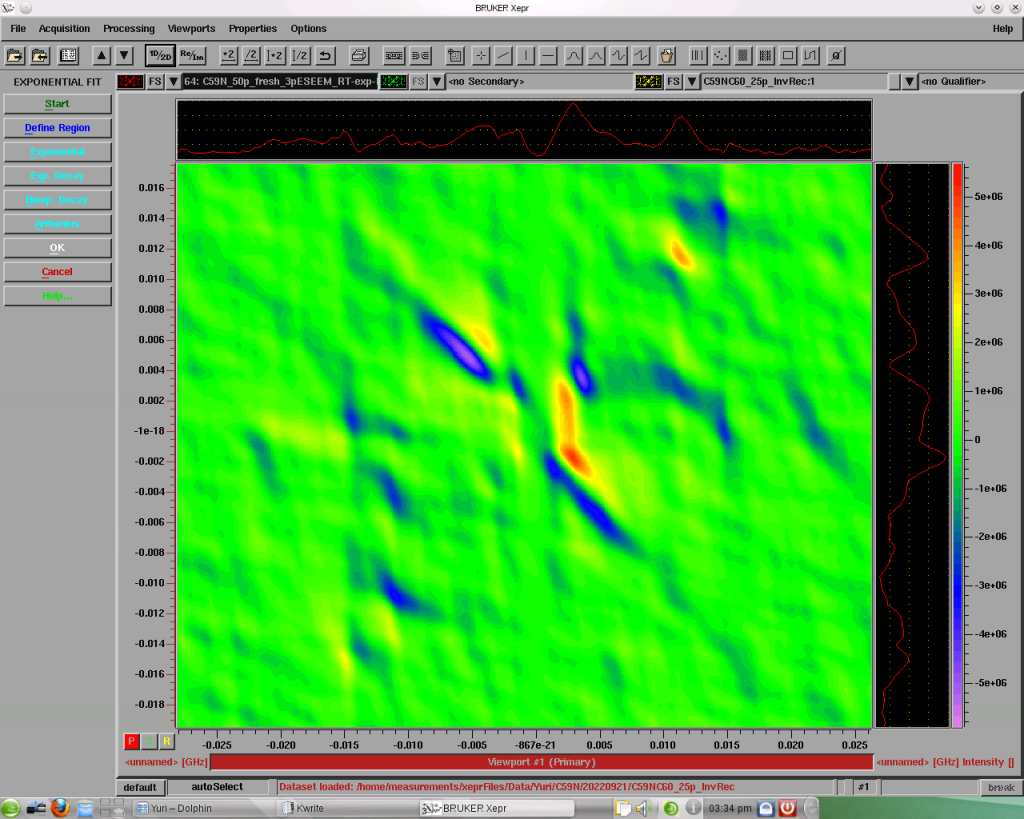1024x819 pixels.
Task: Toggle the yellow R button below plot
Action: tap(166, 741)
